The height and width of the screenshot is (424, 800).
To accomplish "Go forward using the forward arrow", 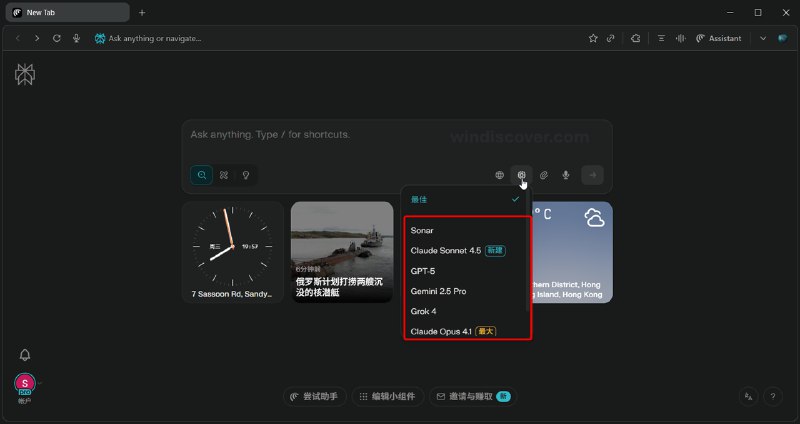I will point(37,38).
